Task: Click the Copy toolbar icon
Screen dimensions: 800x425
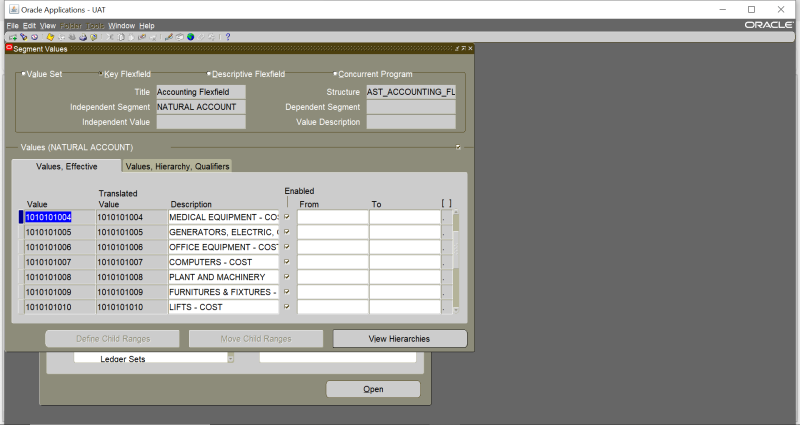Action: tap(121, 37)
